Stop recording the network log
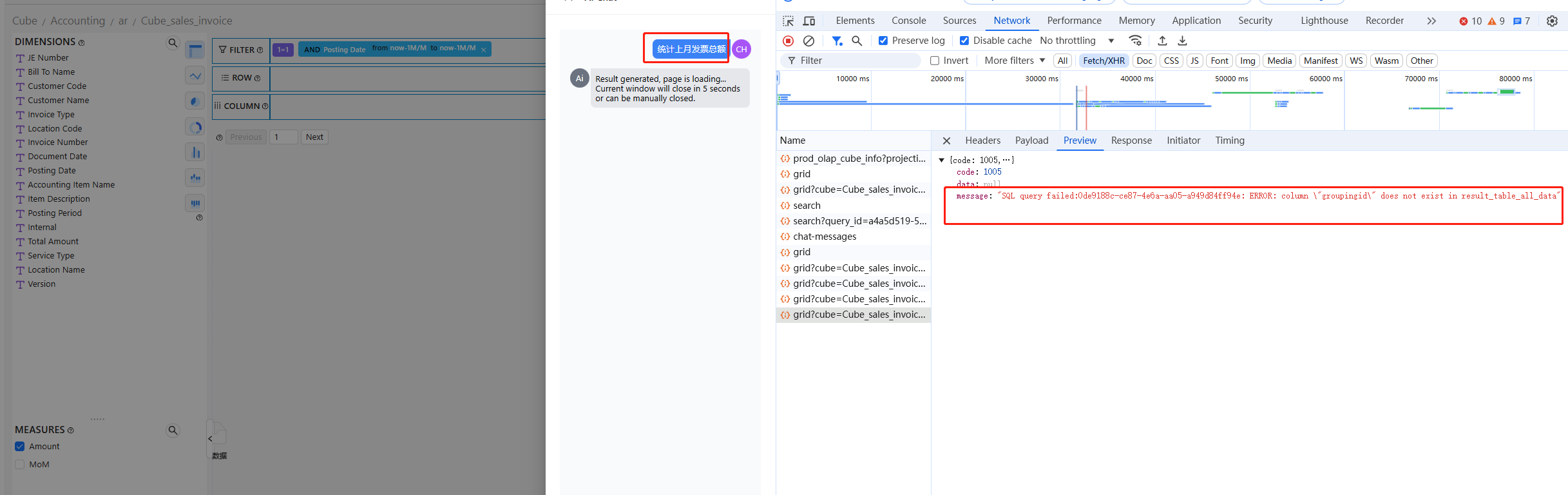The image size is (1568, 495). [x=788, y=41]
